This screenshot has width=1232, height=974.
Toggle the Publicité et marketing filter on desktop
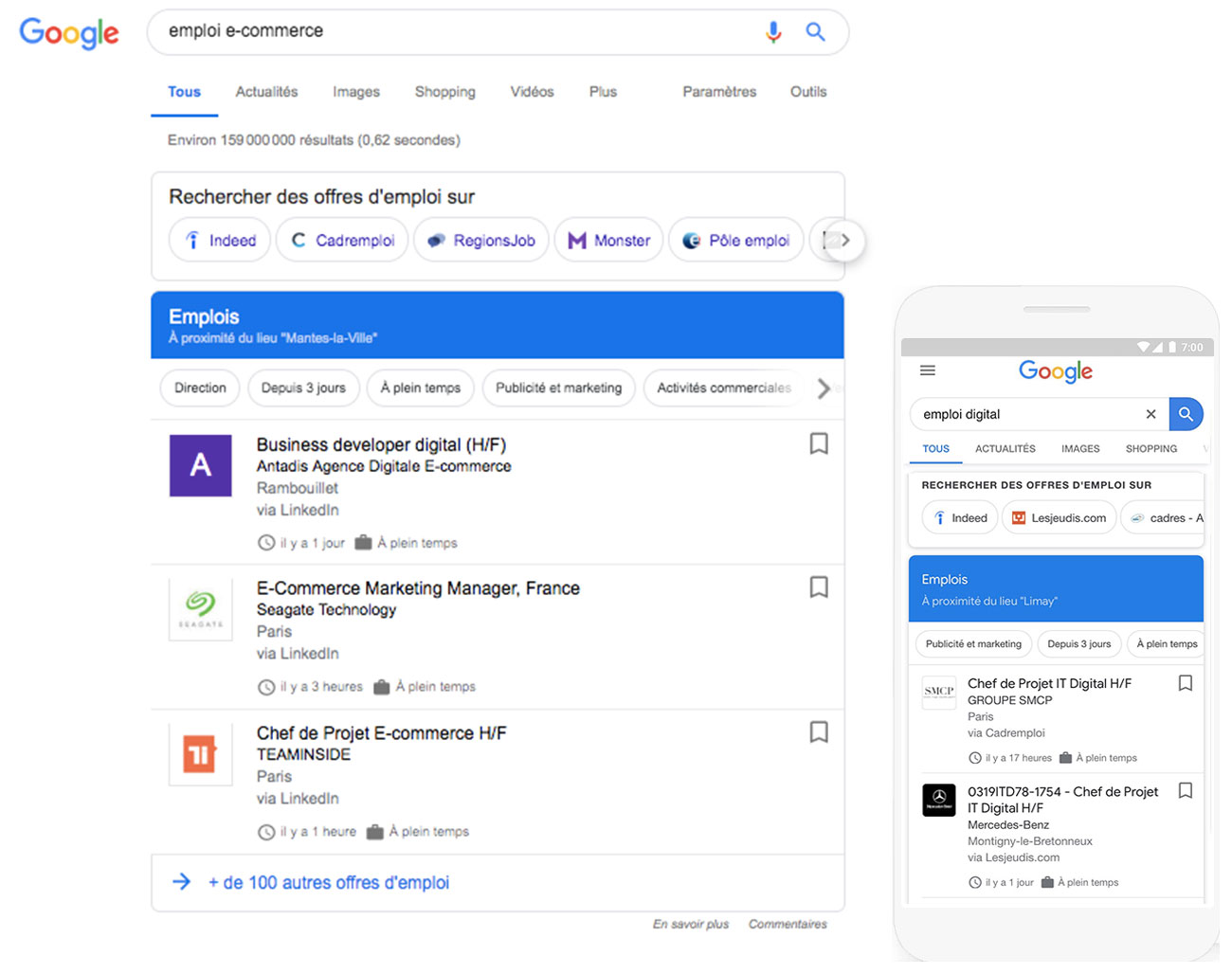point(558,388)
